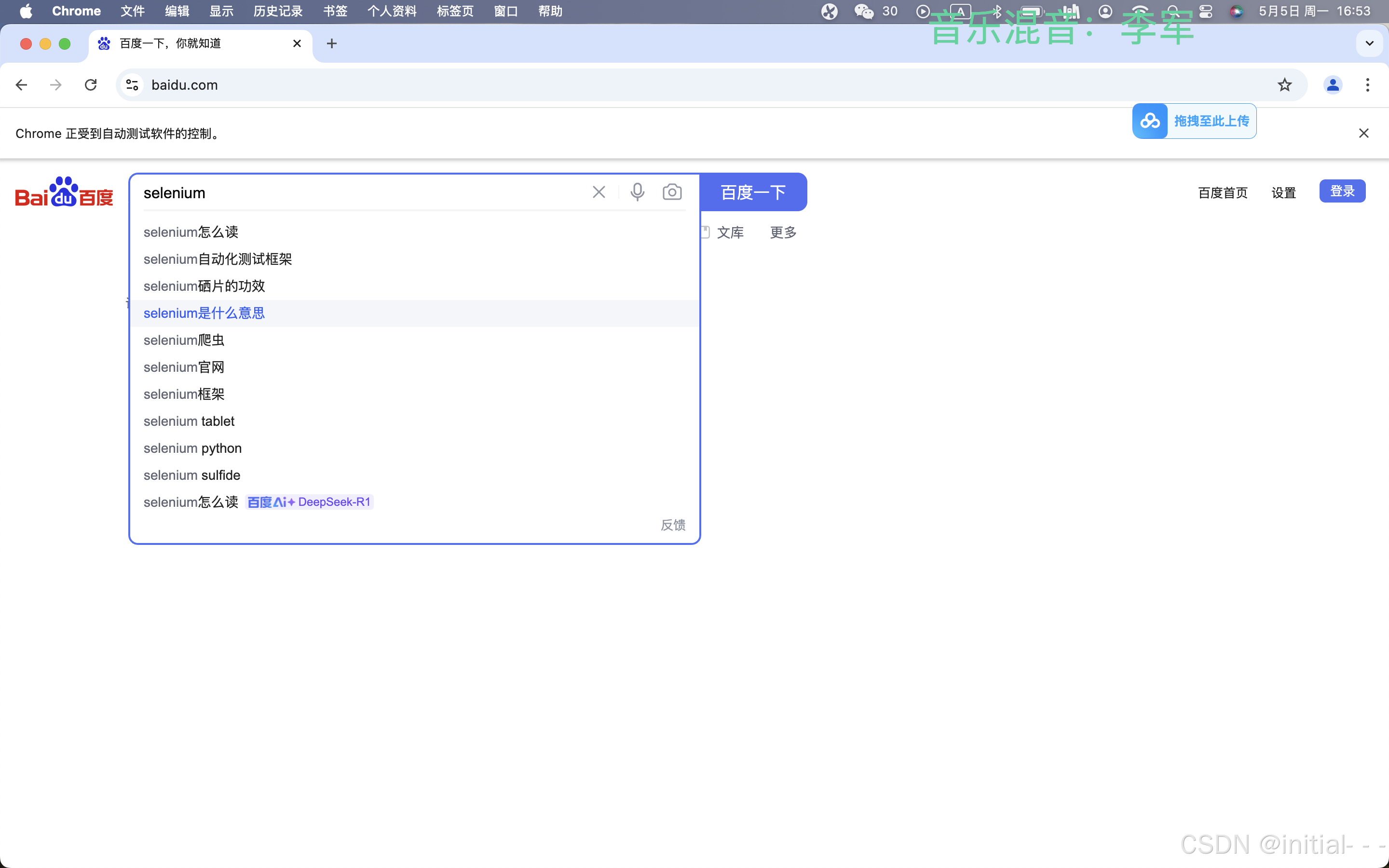Open the site information icon in the address bar
Image resolution: width=1389 pixels, height=868 pixels.
(132, 85)
